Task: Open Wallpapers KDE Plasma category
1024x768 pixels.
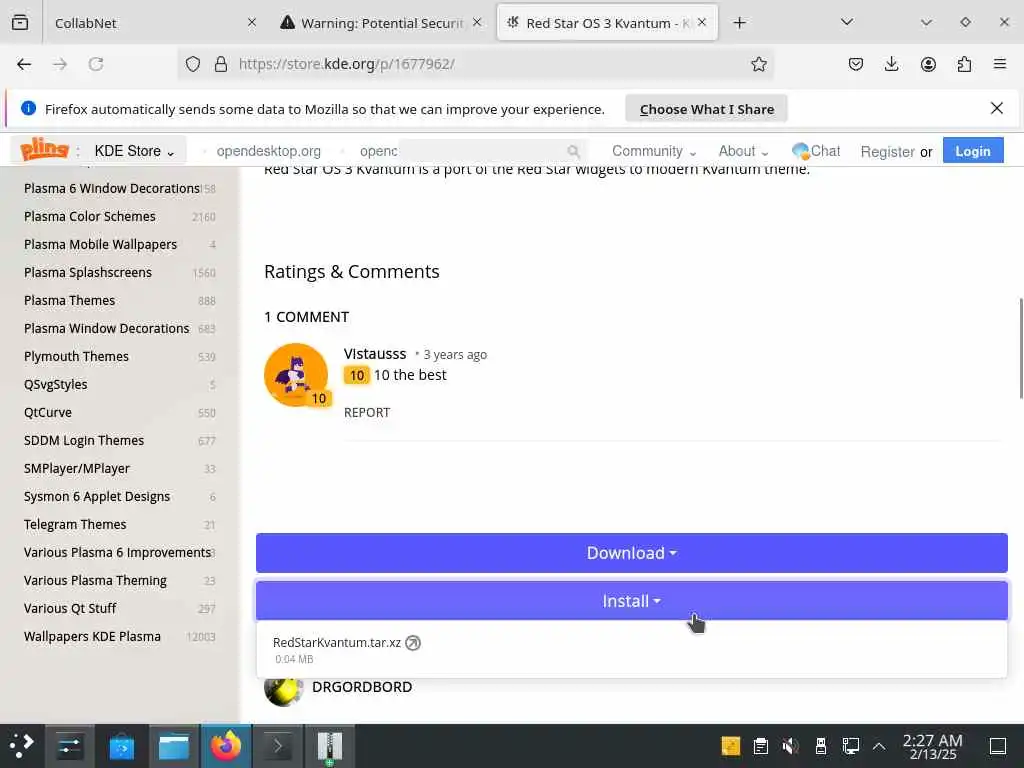Action: point(92,637)
